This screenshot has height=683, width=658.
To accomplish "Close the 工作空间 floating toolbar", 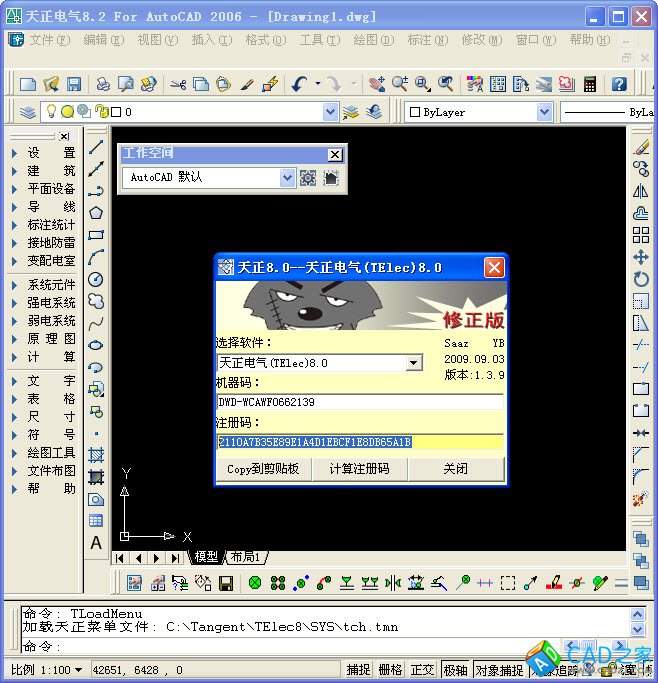I will [x=334, y=154].
